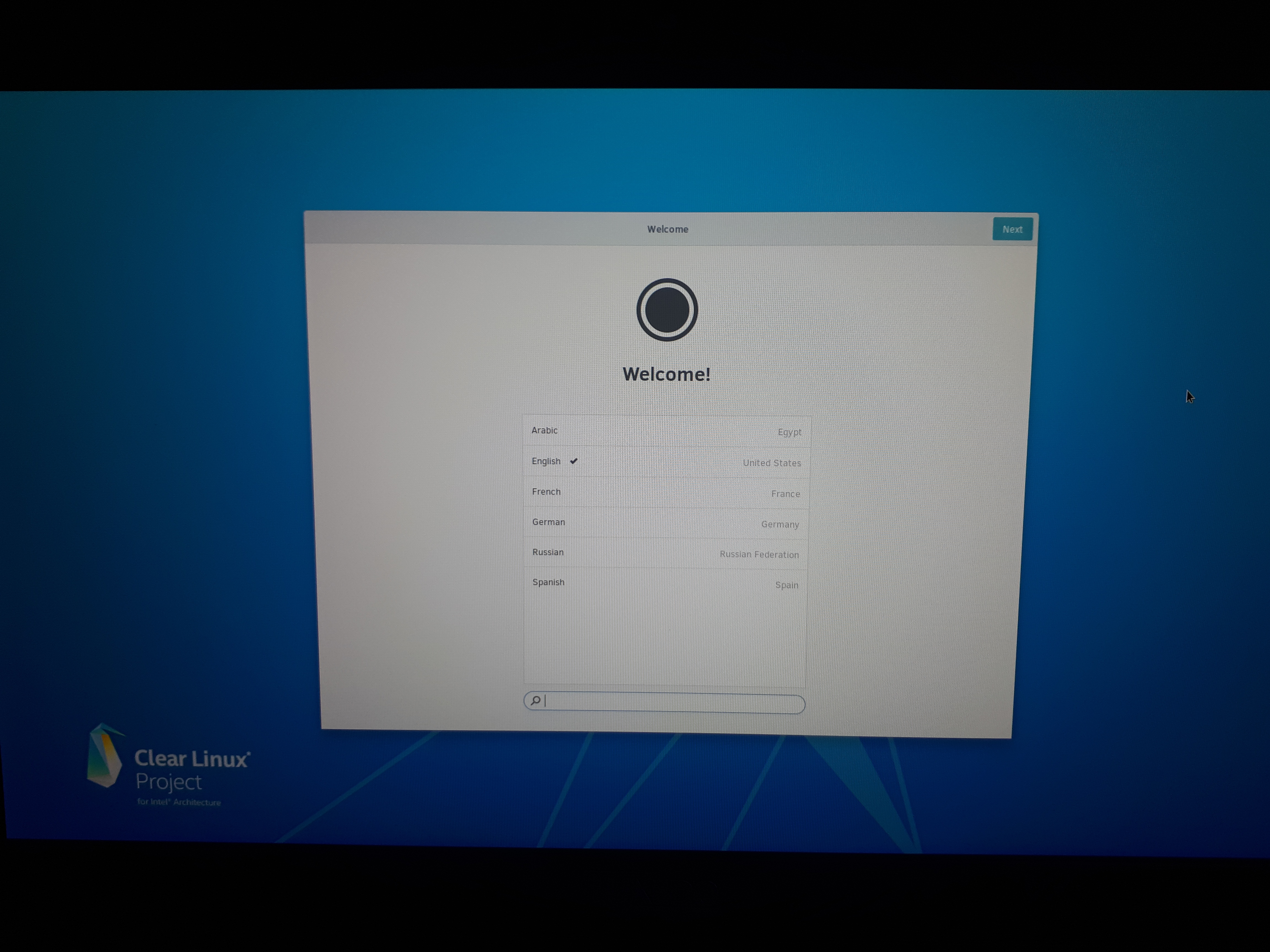This screenshot has width=1270, height=952.
Task: Click the Egypt region label
Action: [789, 432]
